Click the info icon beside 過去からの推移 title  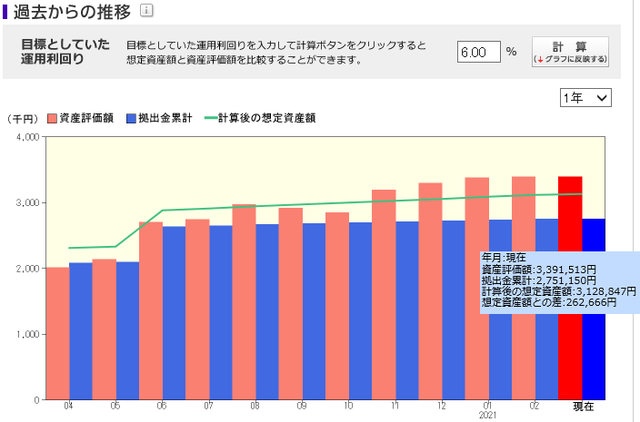(x=146, y=11)
